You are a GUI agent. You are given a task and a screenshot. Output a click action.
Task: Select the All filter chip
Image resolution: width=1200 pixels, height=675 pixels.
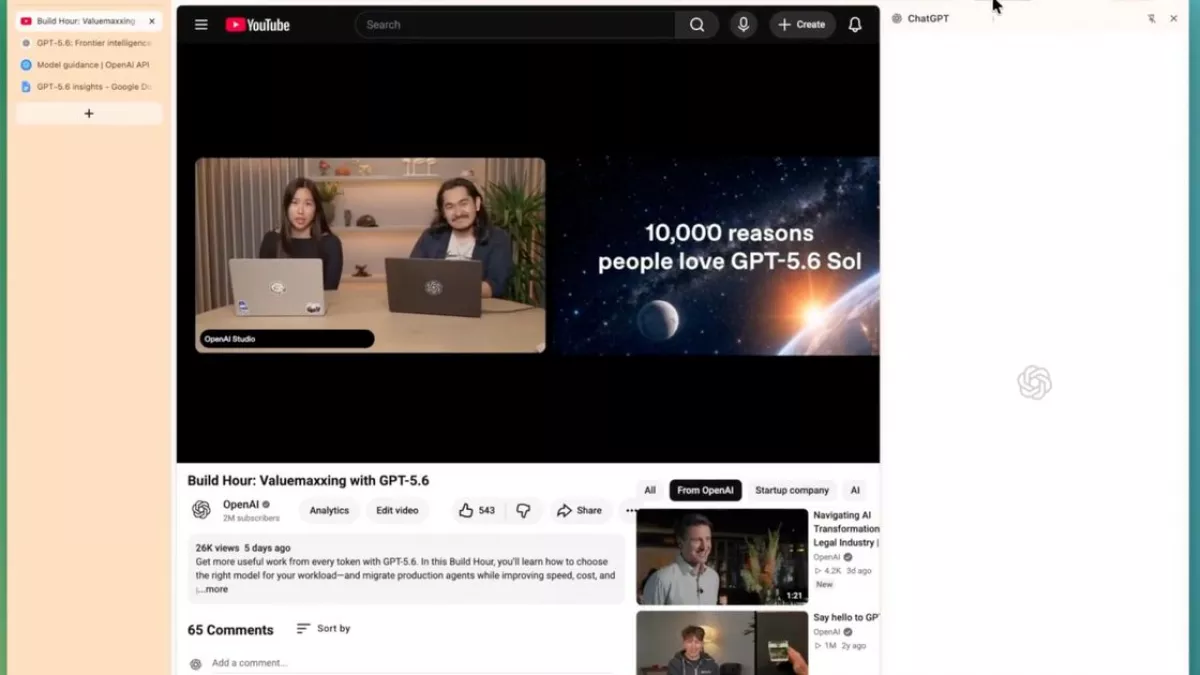tap(650, 490)
